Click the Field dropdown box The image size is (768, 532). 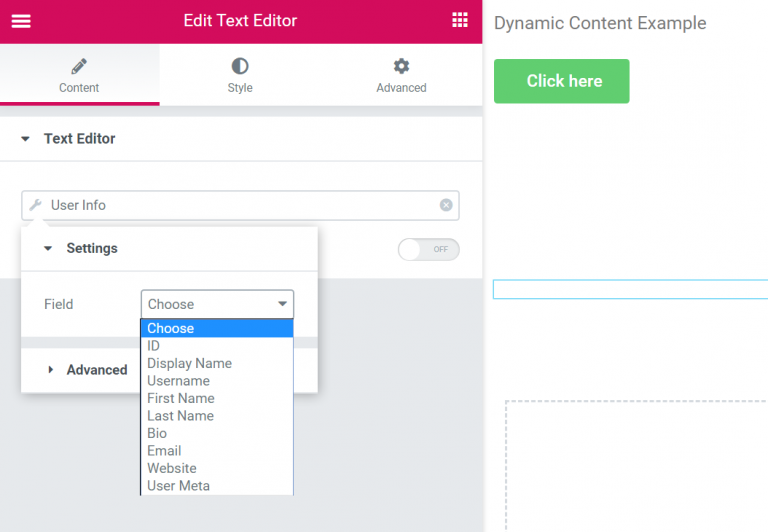click(217, 304)
